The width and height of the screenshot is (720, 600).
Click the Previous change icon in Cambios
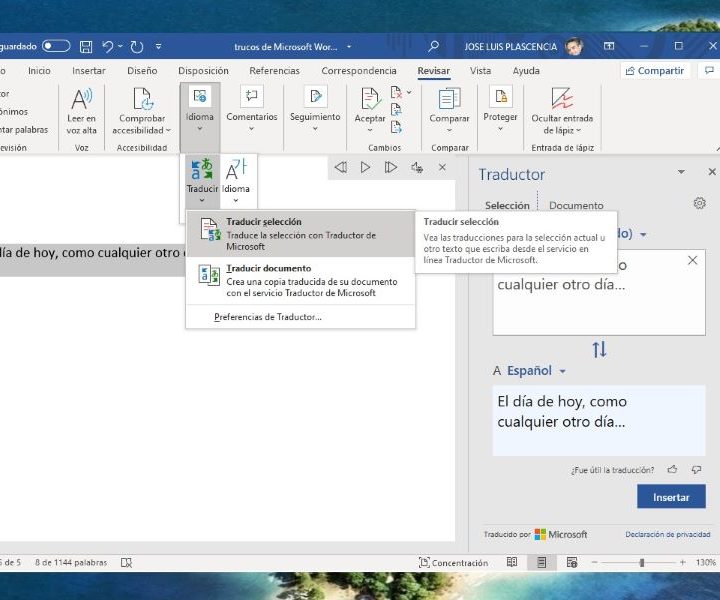[396, 110]
